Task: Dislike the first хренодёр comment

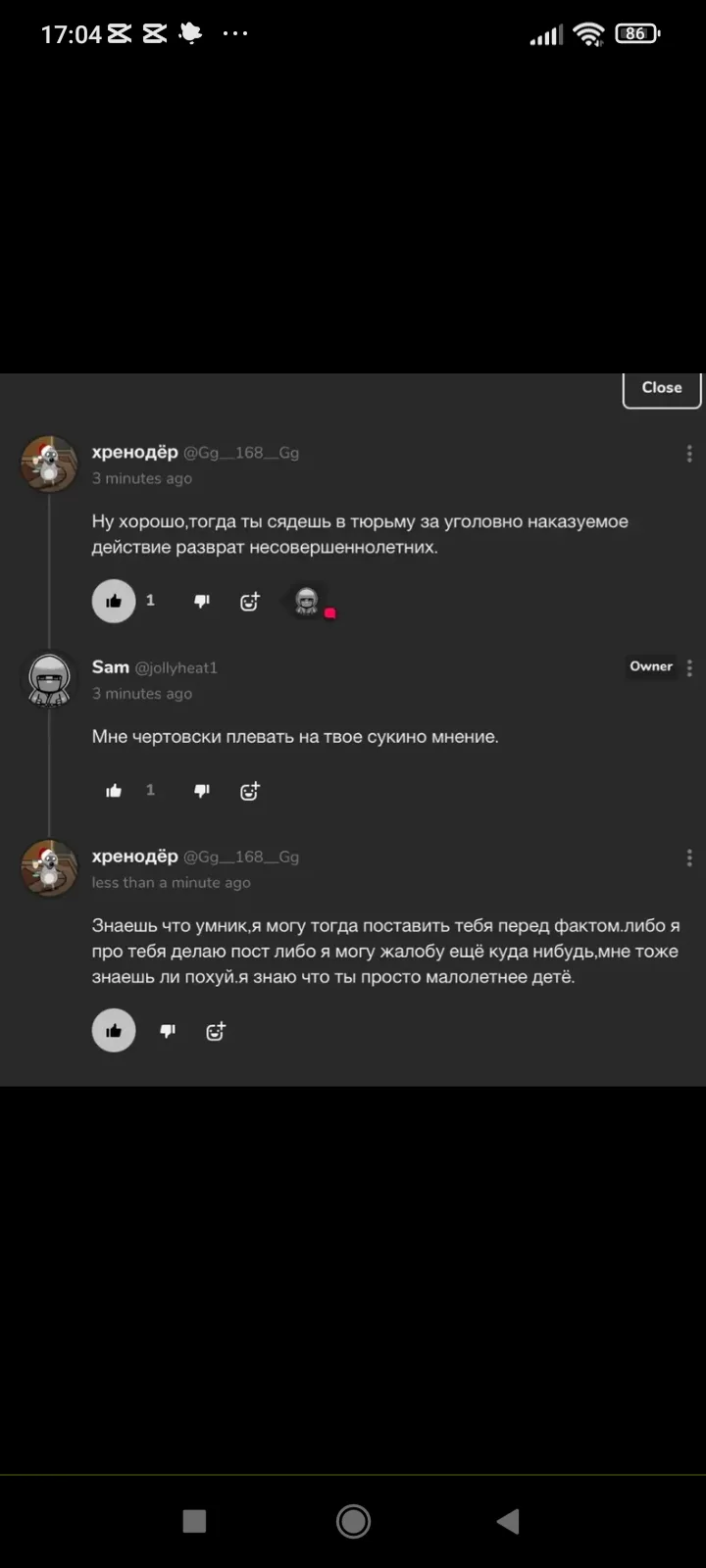Action: [x=202, y=601]
